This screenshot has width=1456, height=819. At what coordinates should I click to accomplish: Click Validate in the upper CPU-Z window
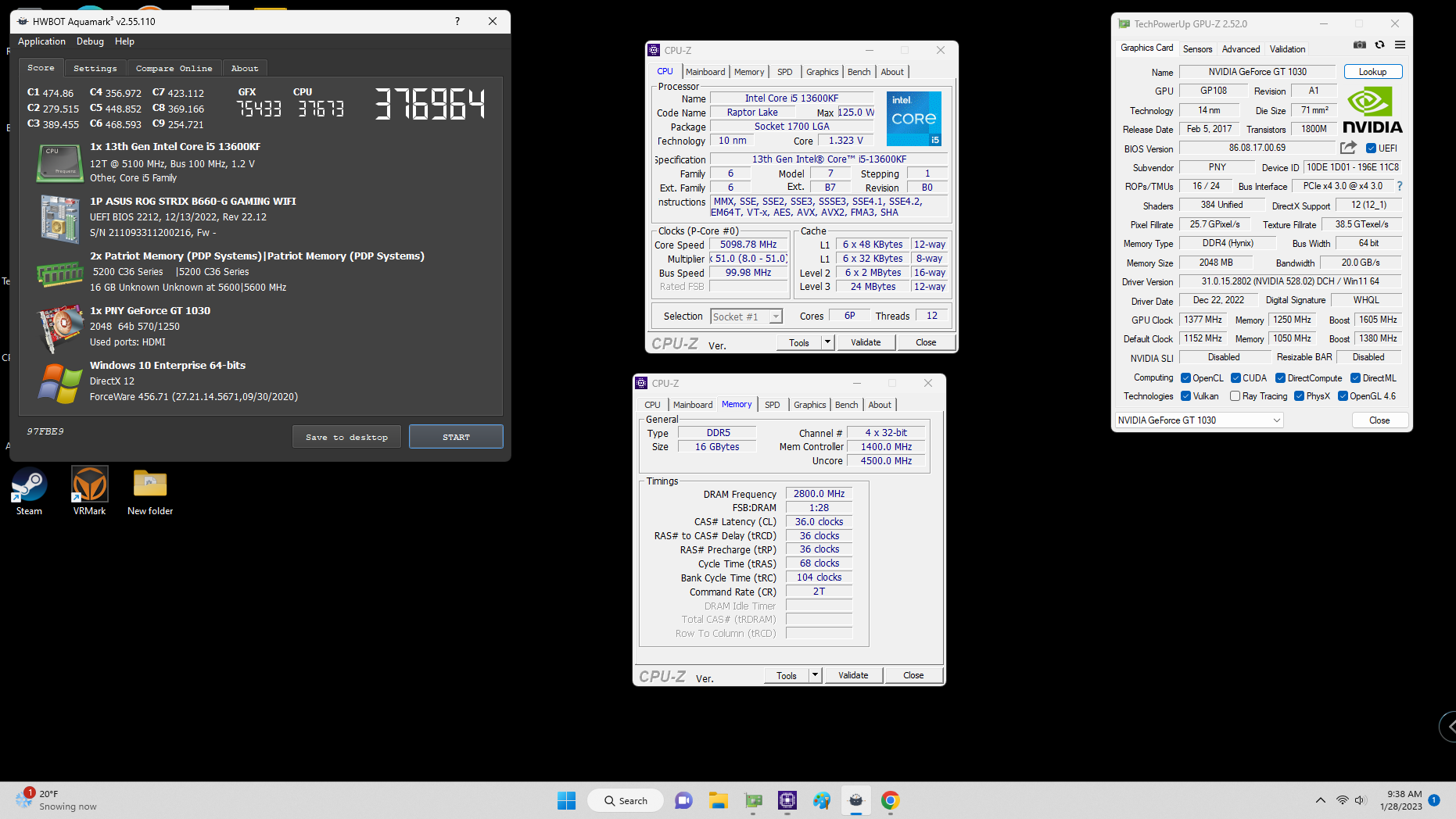[866, 342]
